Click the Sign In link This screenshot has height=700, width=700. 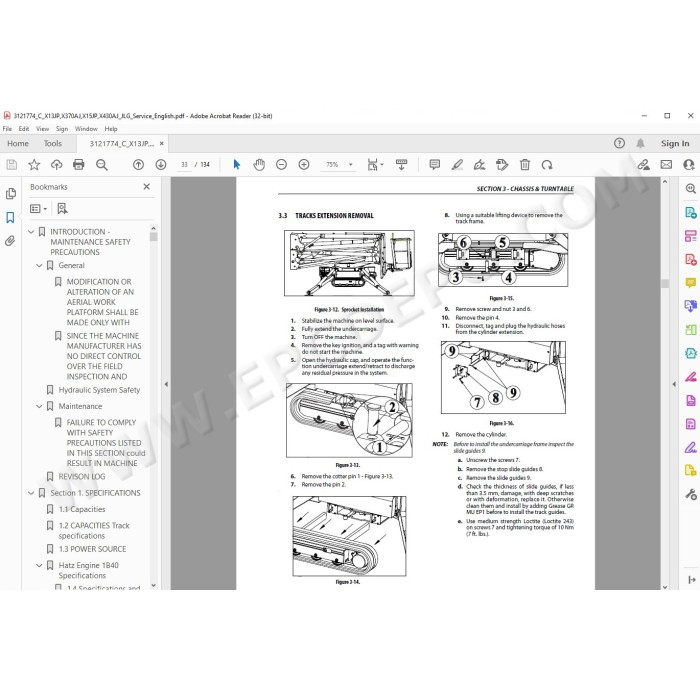point(675,143)
